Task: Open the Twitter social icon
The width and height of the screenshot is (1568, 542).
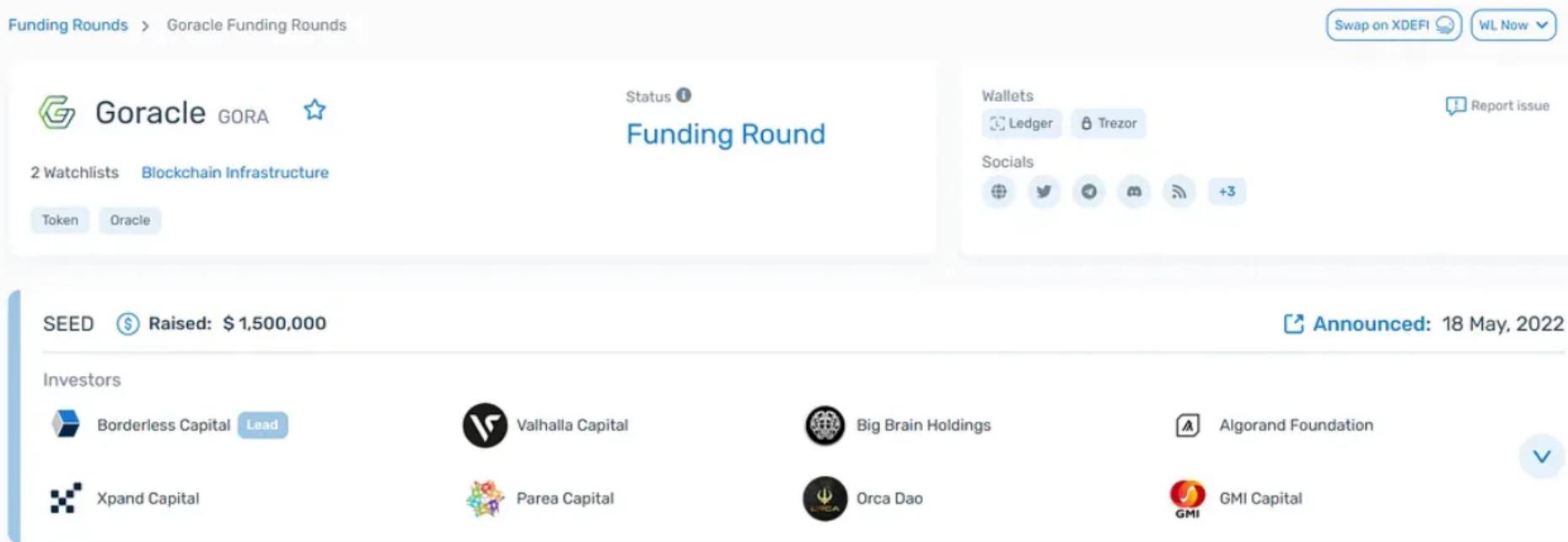Action: point(1044,191)
